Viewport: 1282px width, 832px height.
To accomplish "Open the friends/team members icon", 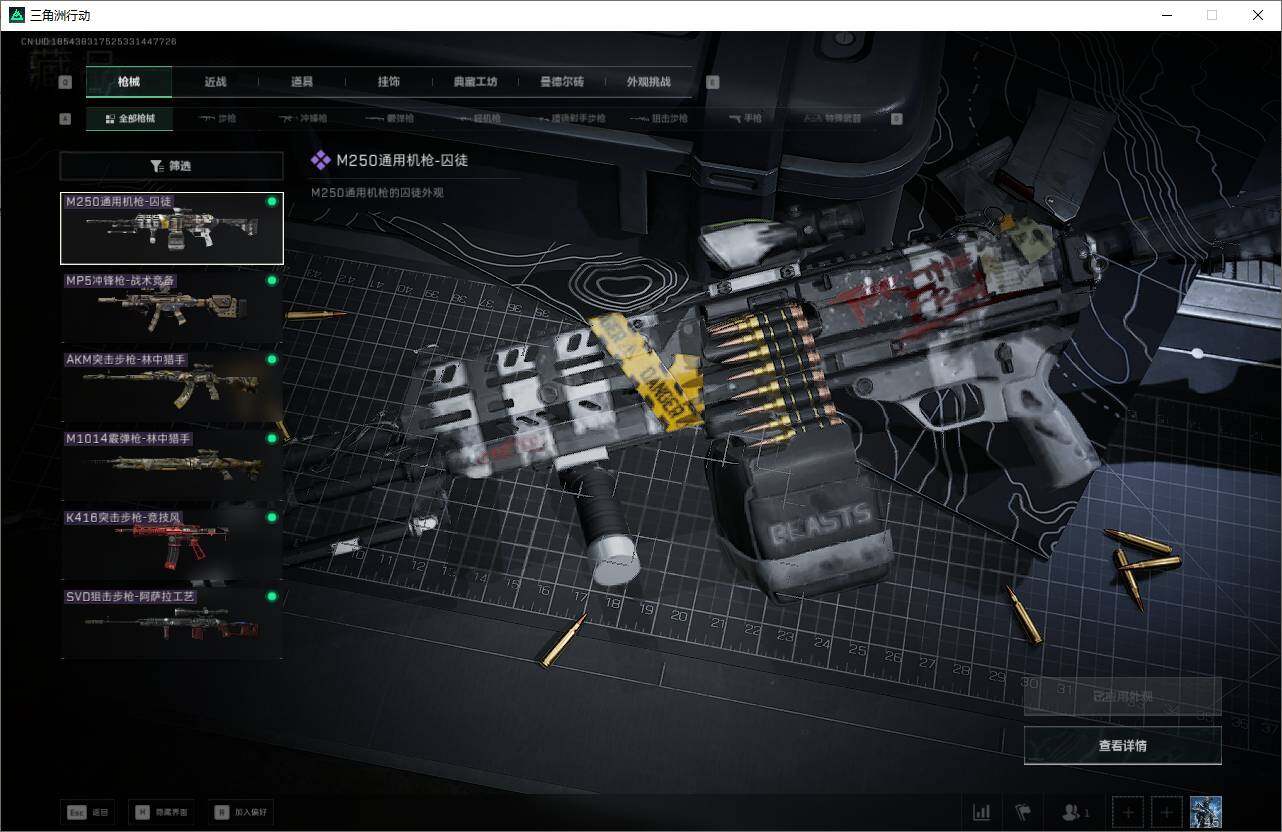I will (x=1075, y=812).
